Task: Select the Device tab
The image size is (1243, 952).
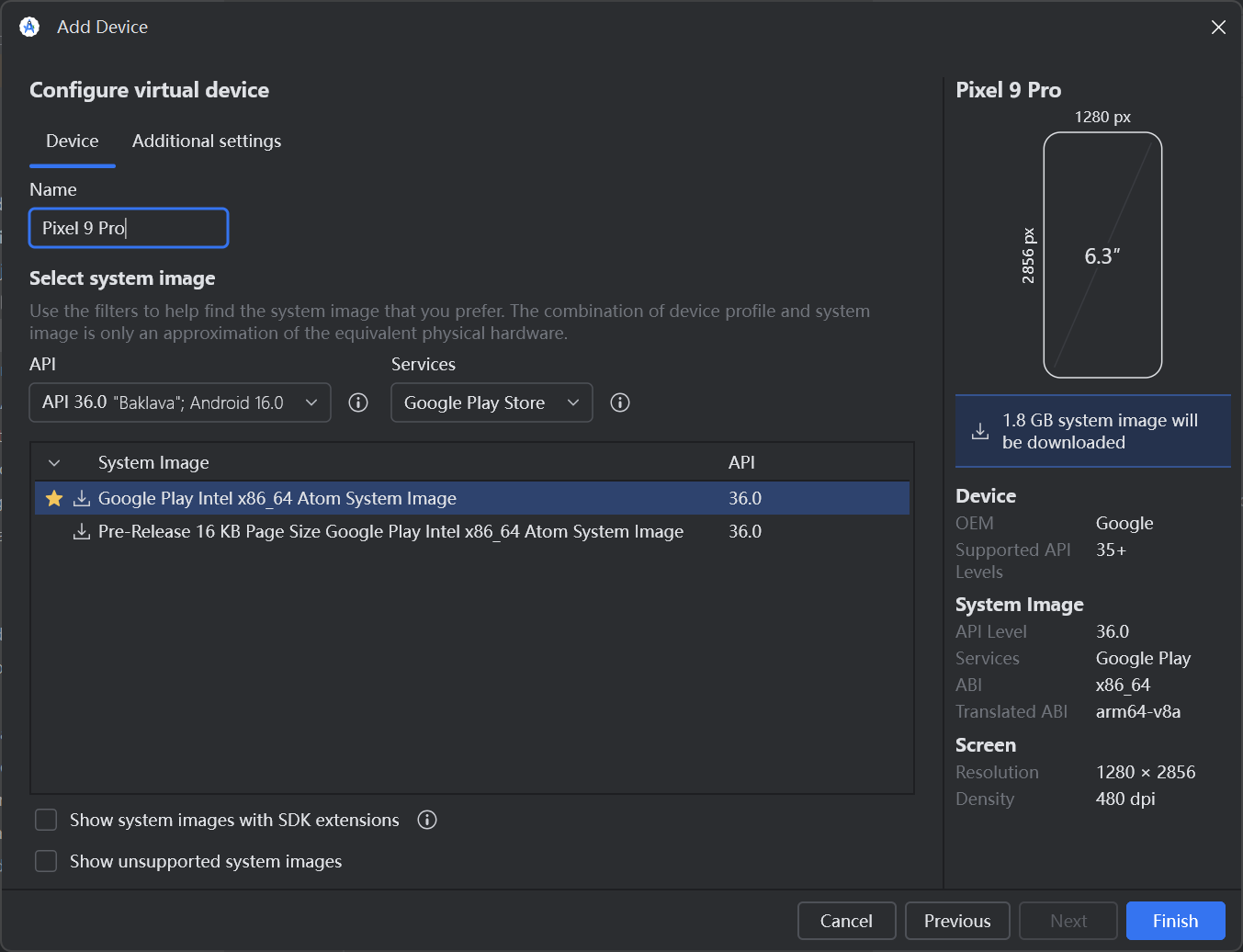Action: (x=73, y=141)
